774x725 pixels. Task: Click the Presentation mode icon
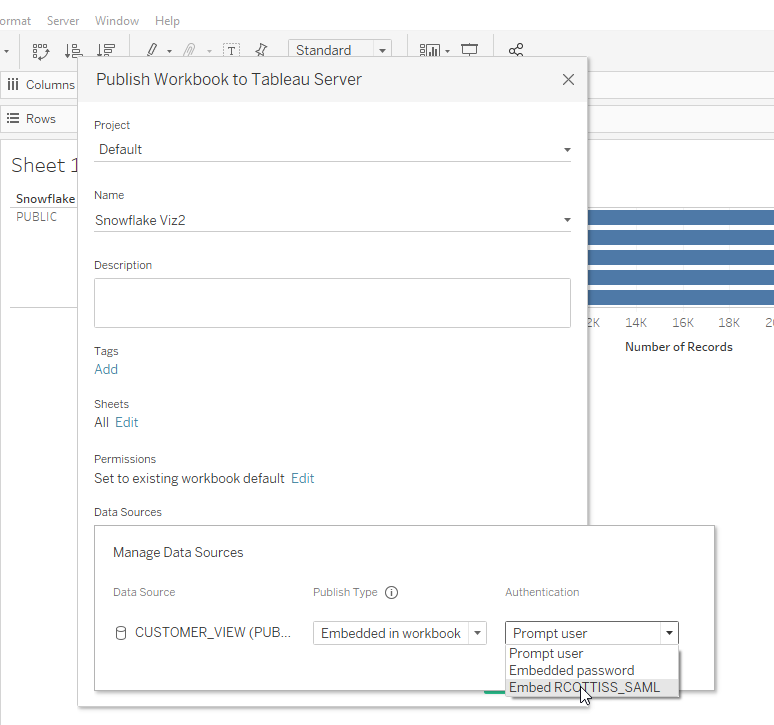[469, 50]
